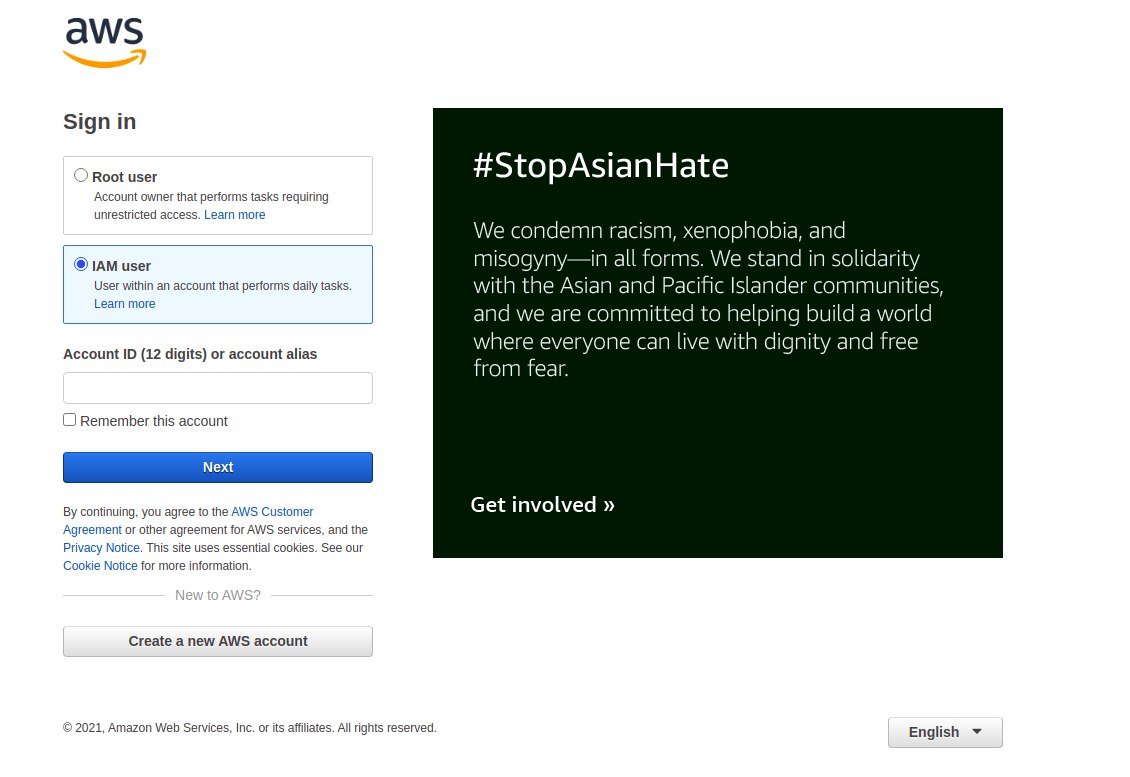Viewport: 1130px width, 777px height.
Task: Click Create a new AWS account button
Action: click(218, 641)
